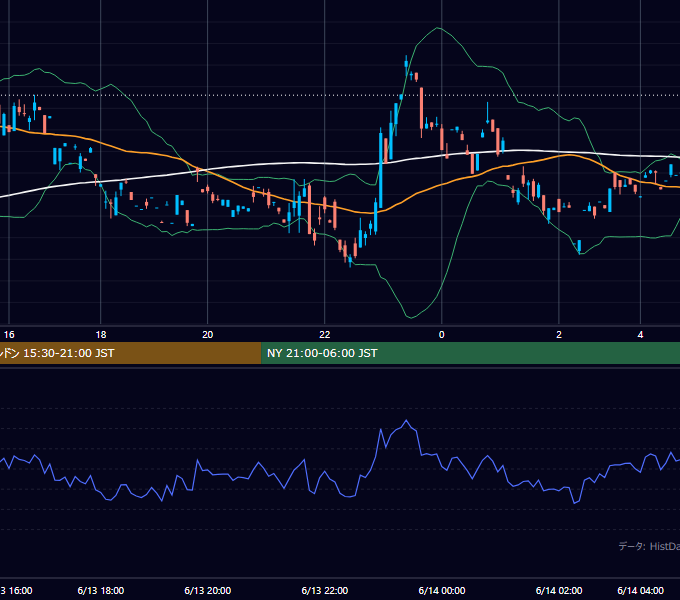The image size is (680, 600).
Task: Click the 6/14 04:00 date label
Action: 641,590
